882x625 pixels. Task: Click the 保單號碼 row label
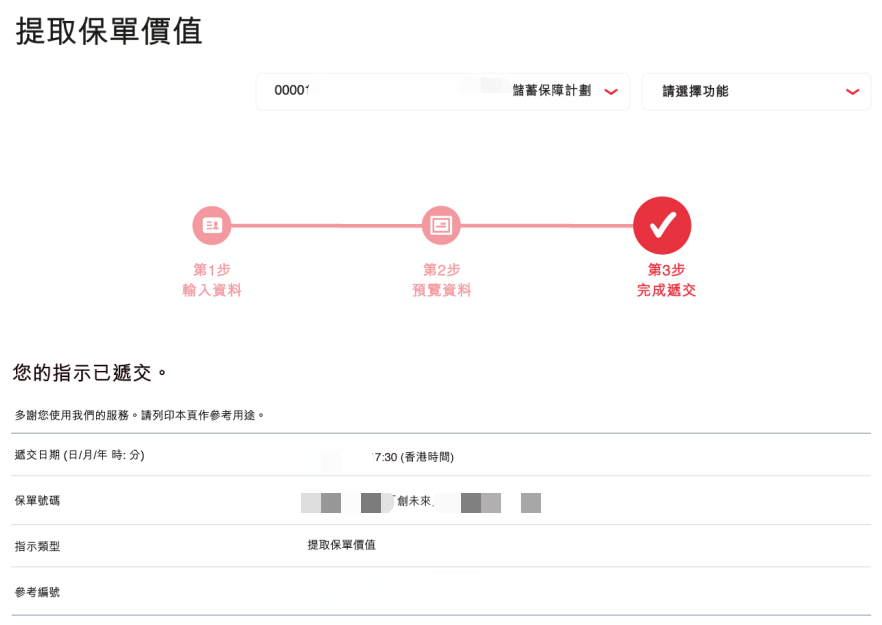pos(37,500)
